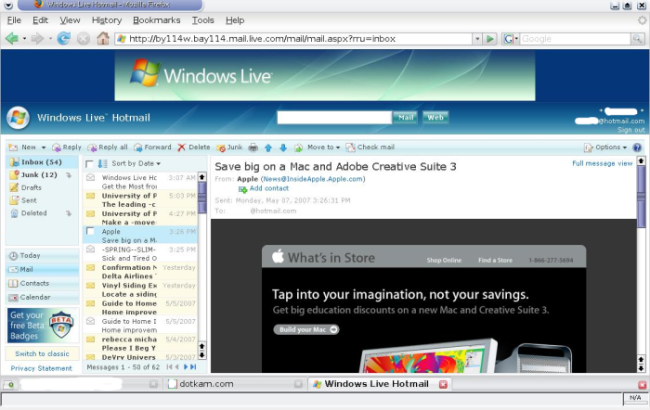Click the Add contact link
This screenshot has width=650, height=410.
point(269,189)
